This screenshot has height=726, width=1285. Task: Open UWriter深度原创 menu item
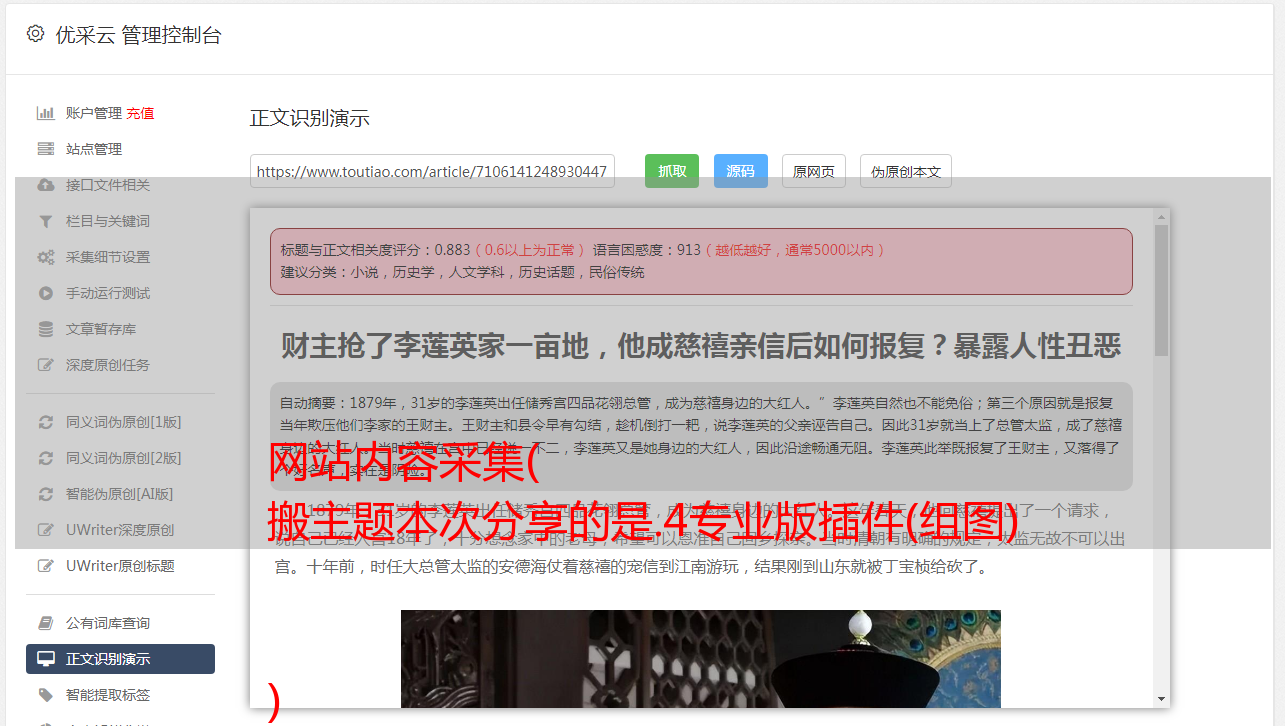click(x=120, y=530)
